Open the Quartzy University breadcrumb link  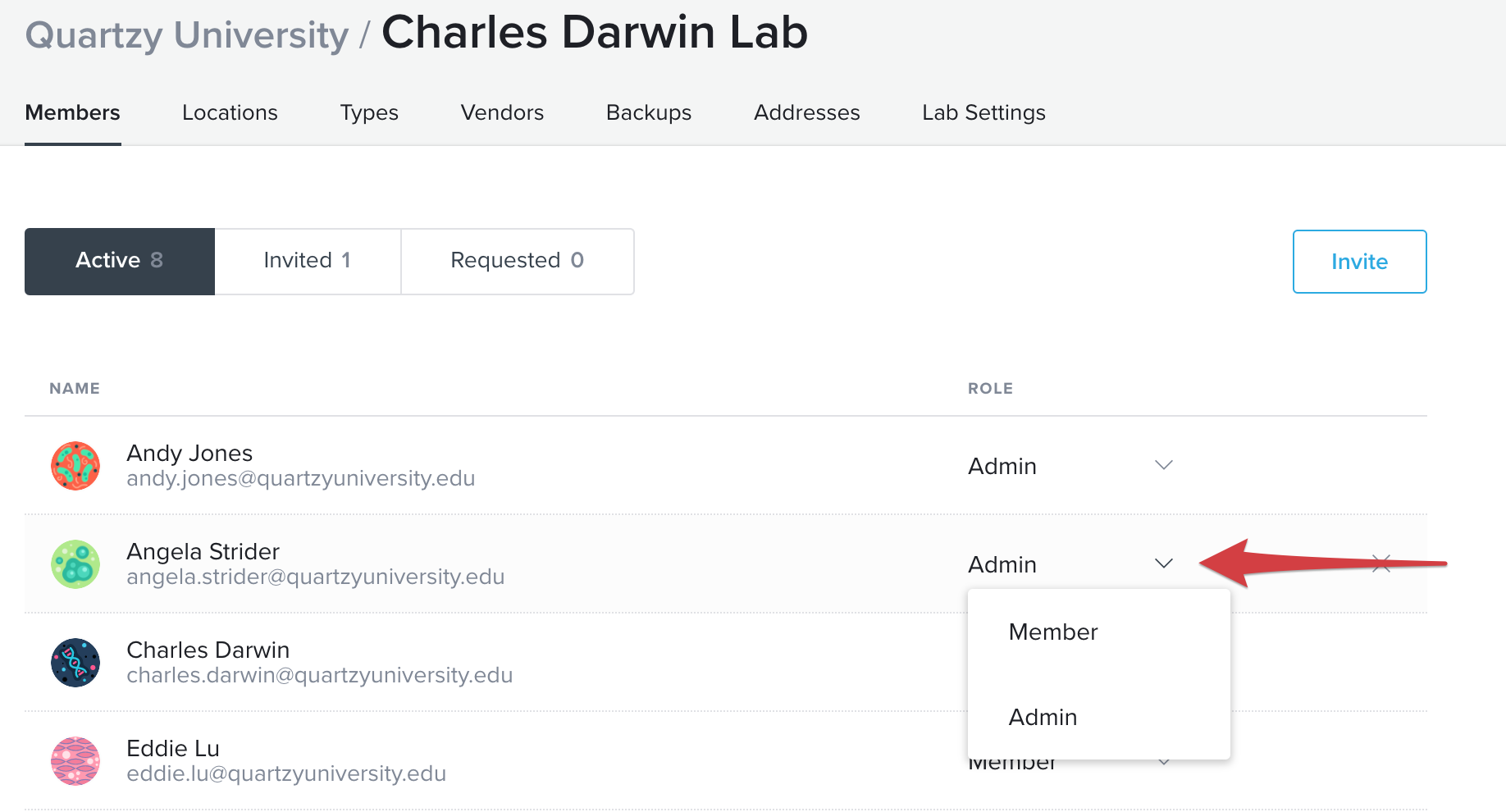[x=187, y=34]
